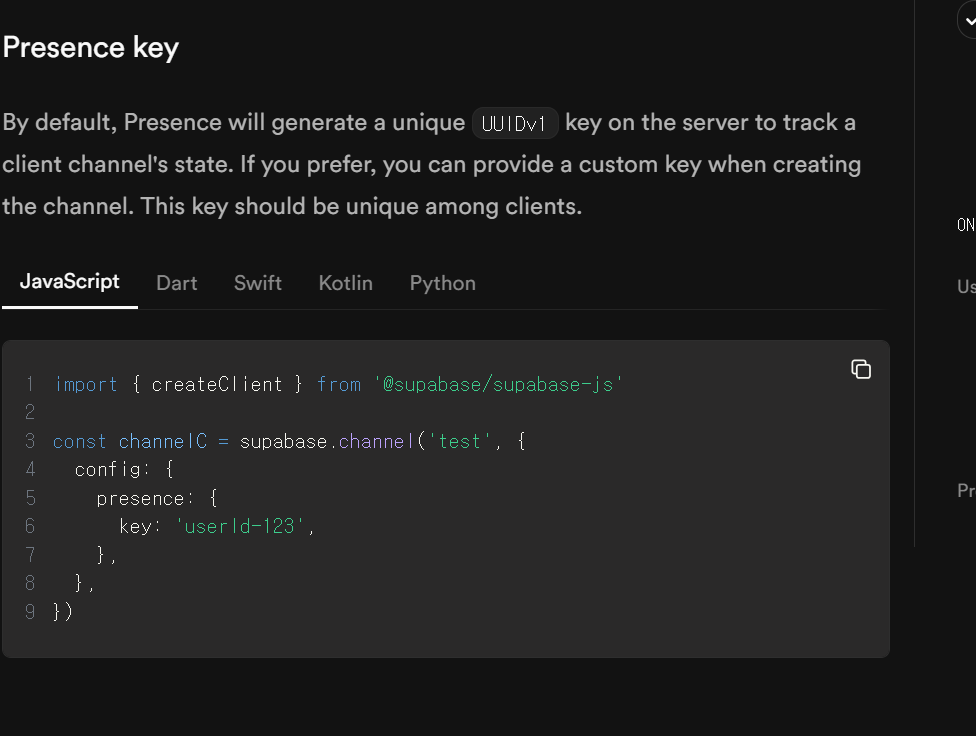
Task: Click the config: { code line
Action: pos(124,469)
